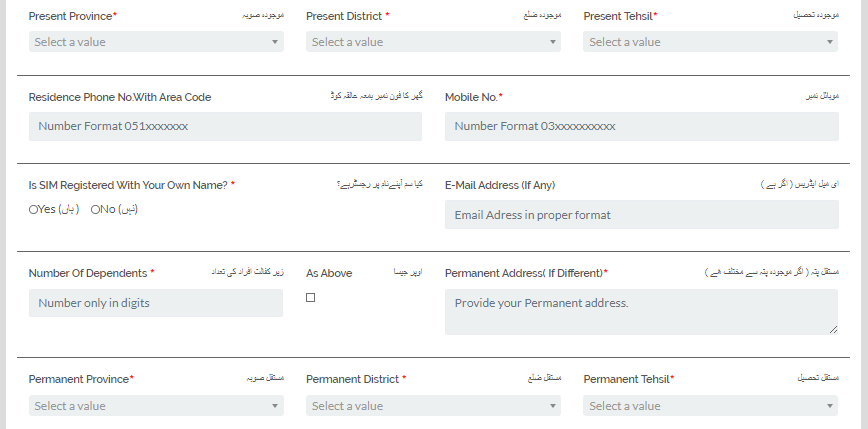
Task: Select Yes for SIM registered question
Action: tap(35, 210)
